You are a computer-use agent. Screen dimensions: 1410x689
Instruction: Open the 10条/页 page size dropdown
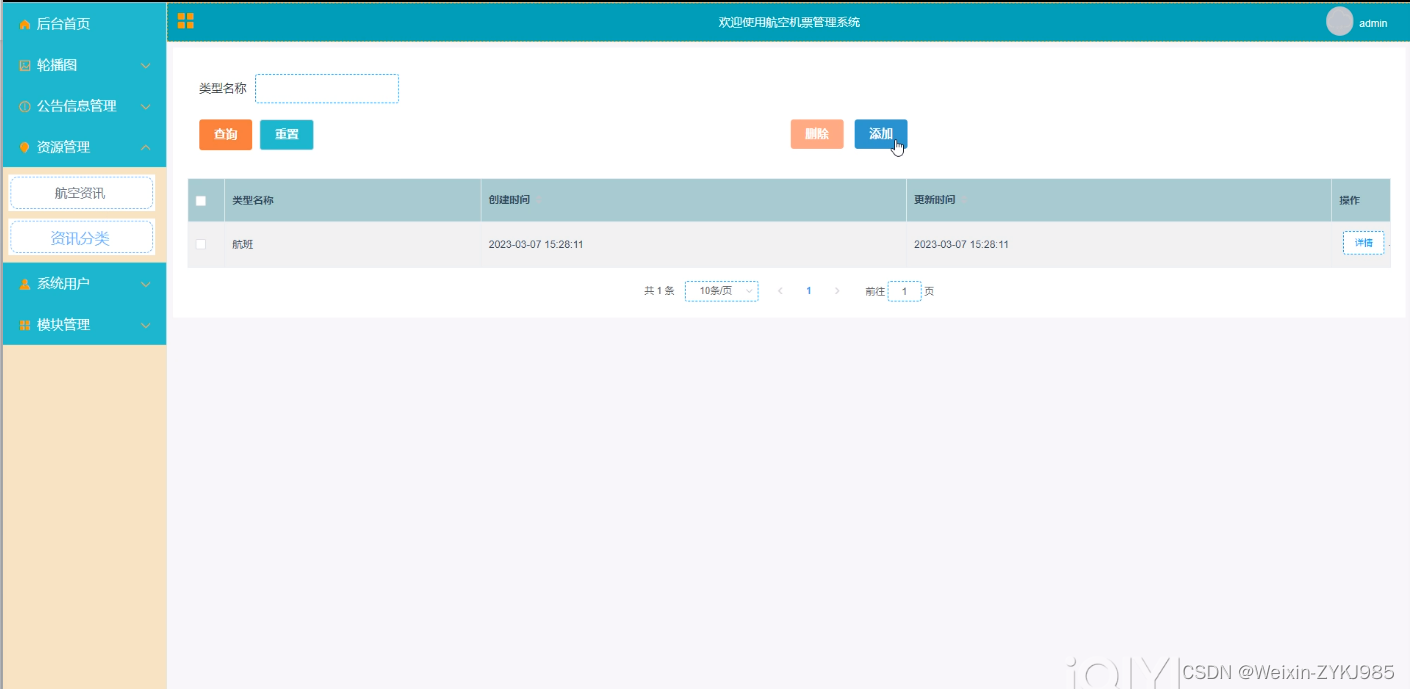click(721, 291)
